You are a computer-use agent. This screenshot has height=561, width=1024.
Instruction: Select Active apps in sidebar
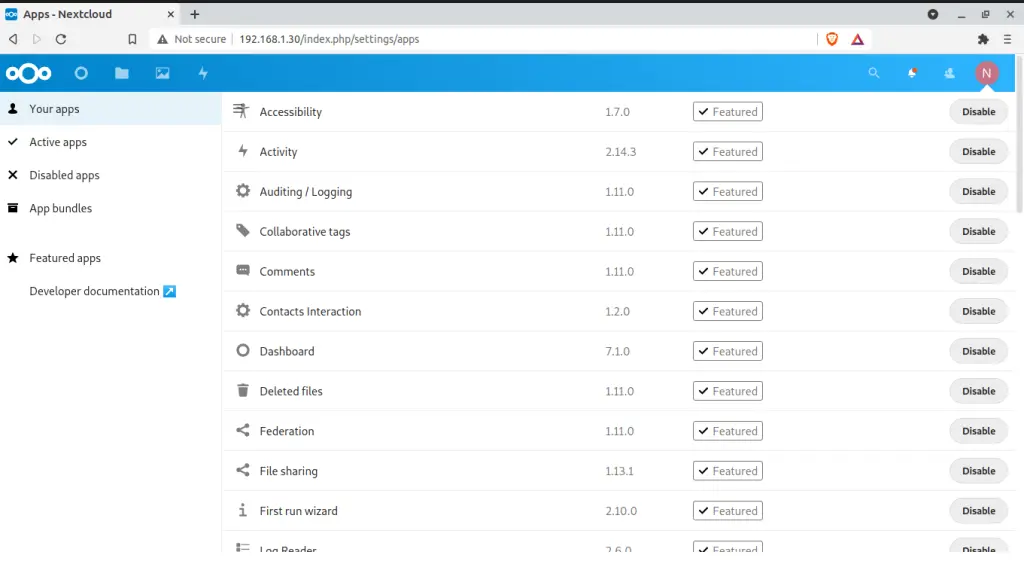point(110,142)
